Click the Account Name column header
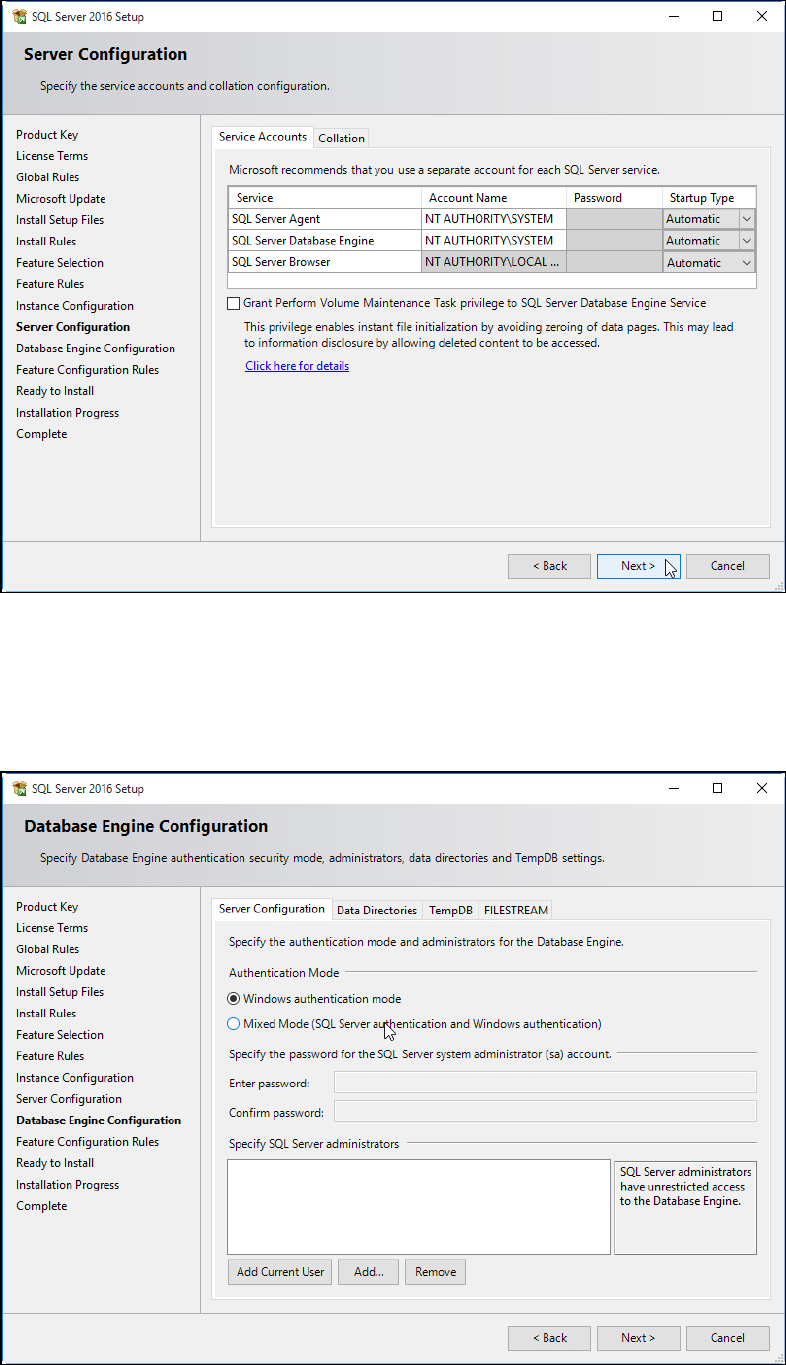 point(494,198)
